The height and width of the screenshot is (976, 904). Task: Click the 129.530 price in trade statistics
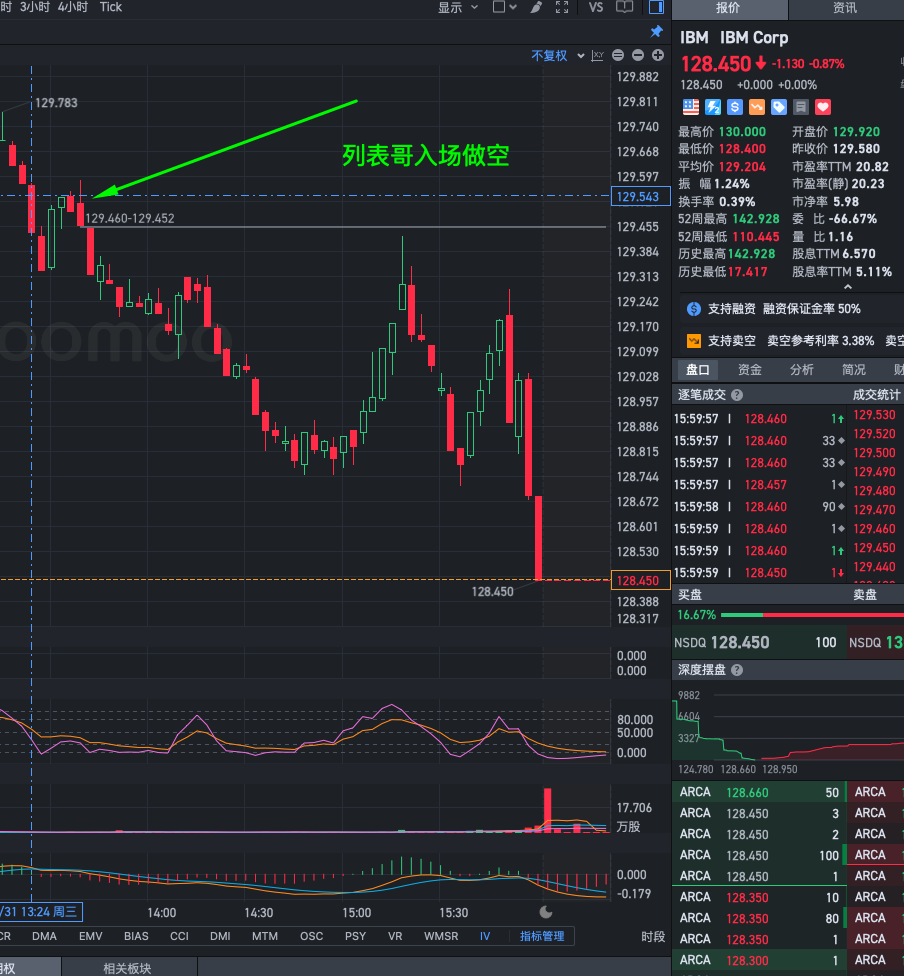(x=874, y=415)
